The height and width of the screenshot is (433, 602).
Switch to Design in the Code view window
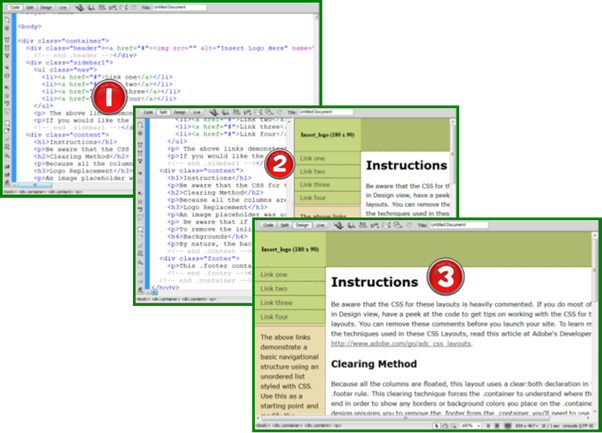click(46, 7)
